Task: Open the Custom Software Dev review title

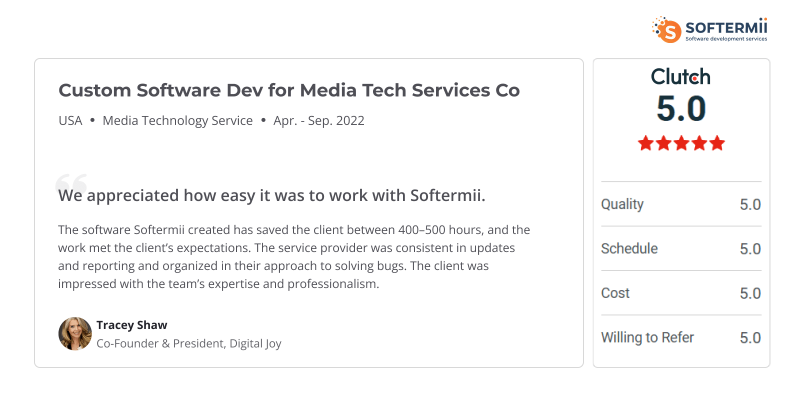Action: [289, 90]
